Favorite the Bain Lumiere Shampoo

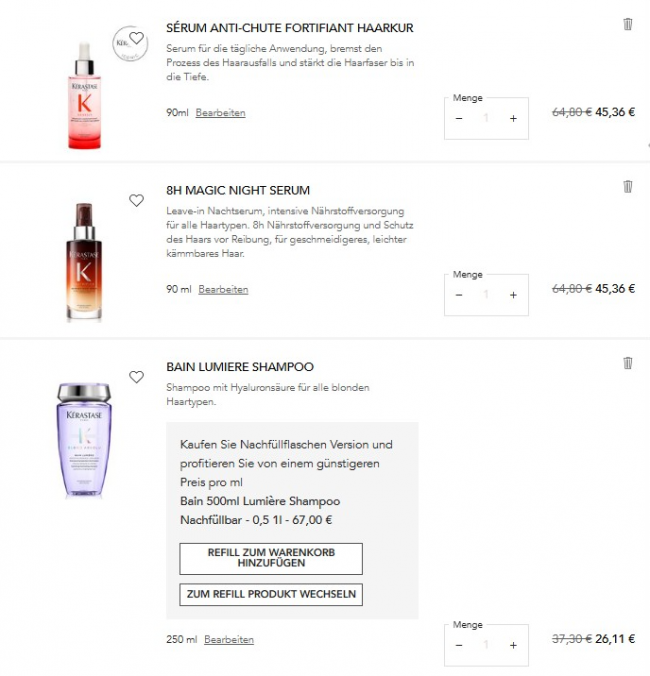click(136, 377)
